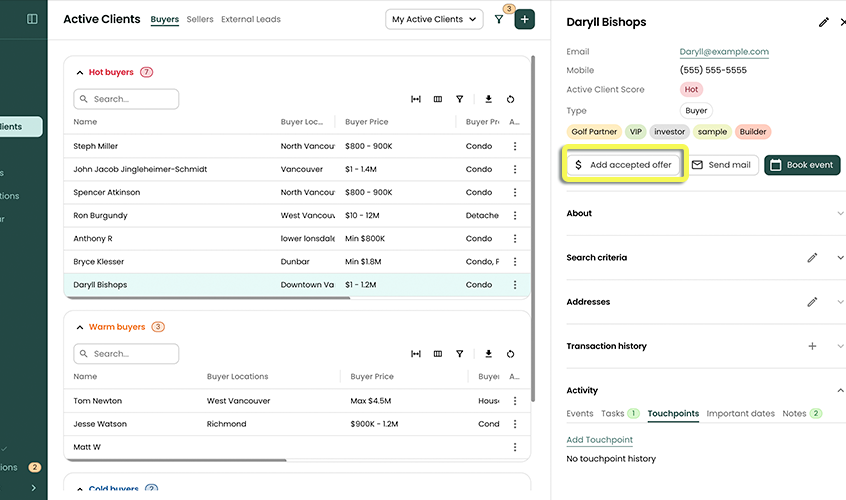The height and width of the screenshot is (500, 846).
Task: Add a transaction history entry via plus
Action: click(812, 346)
